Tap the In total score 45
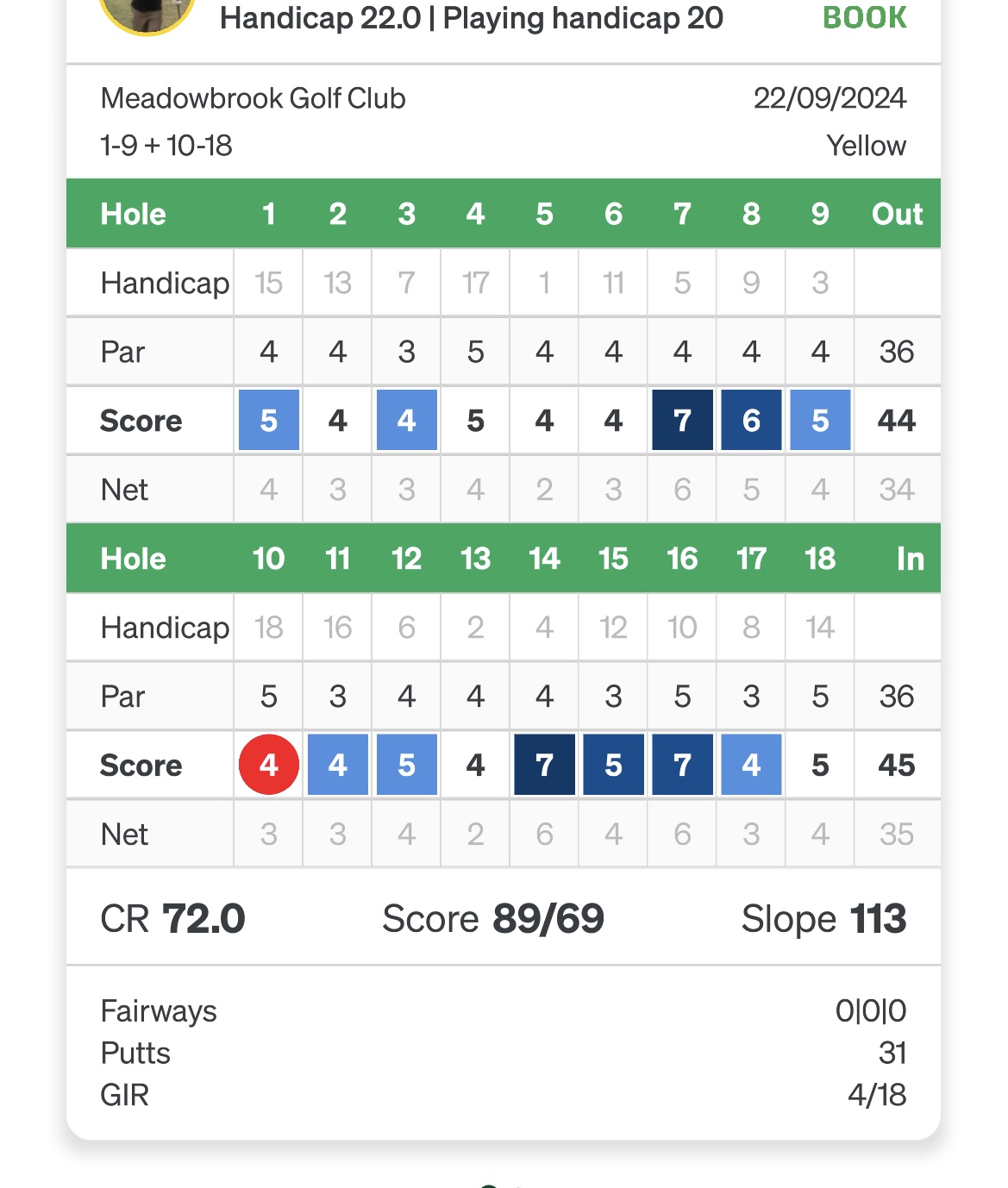The height and width of the screenshot is (1188, 1008). coord(897,765)
